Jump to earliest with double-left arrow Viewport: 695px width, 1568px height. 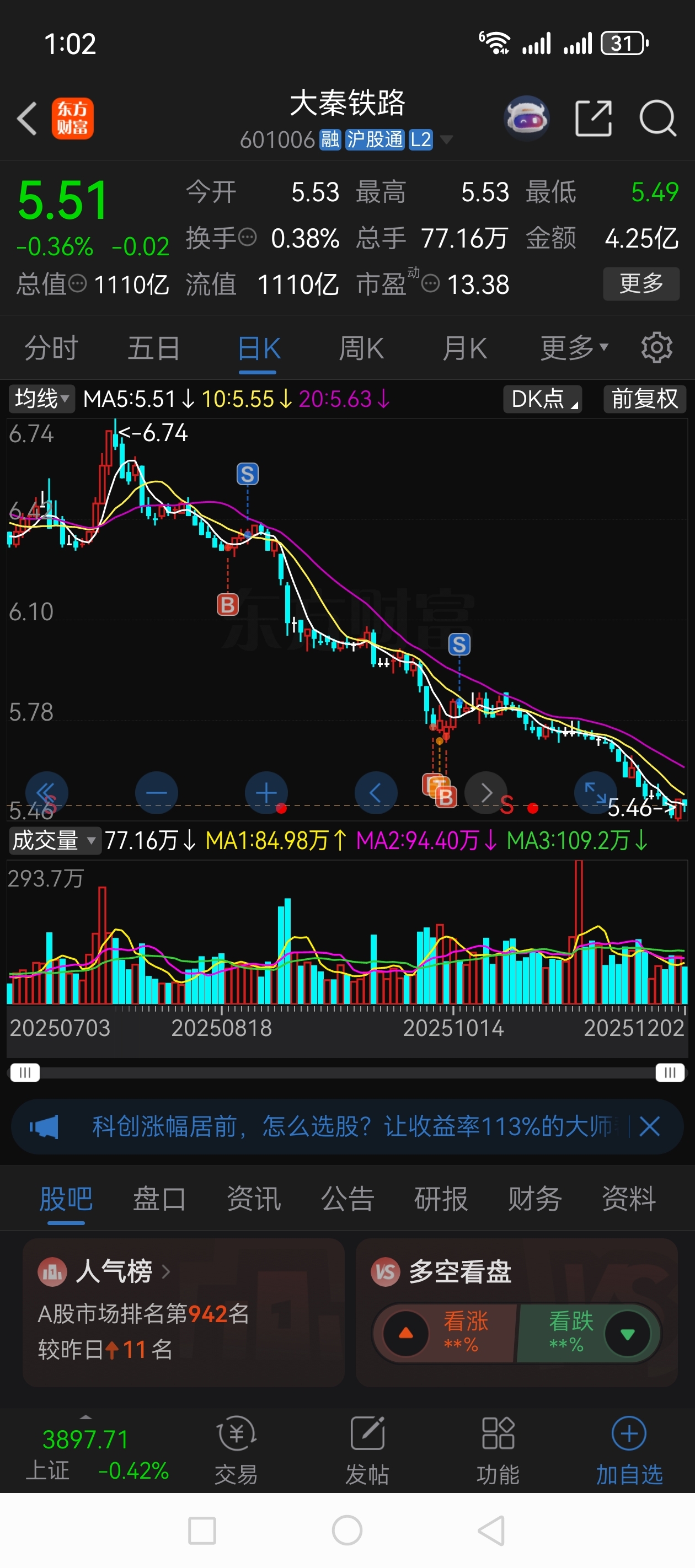[x=47, y=793]
